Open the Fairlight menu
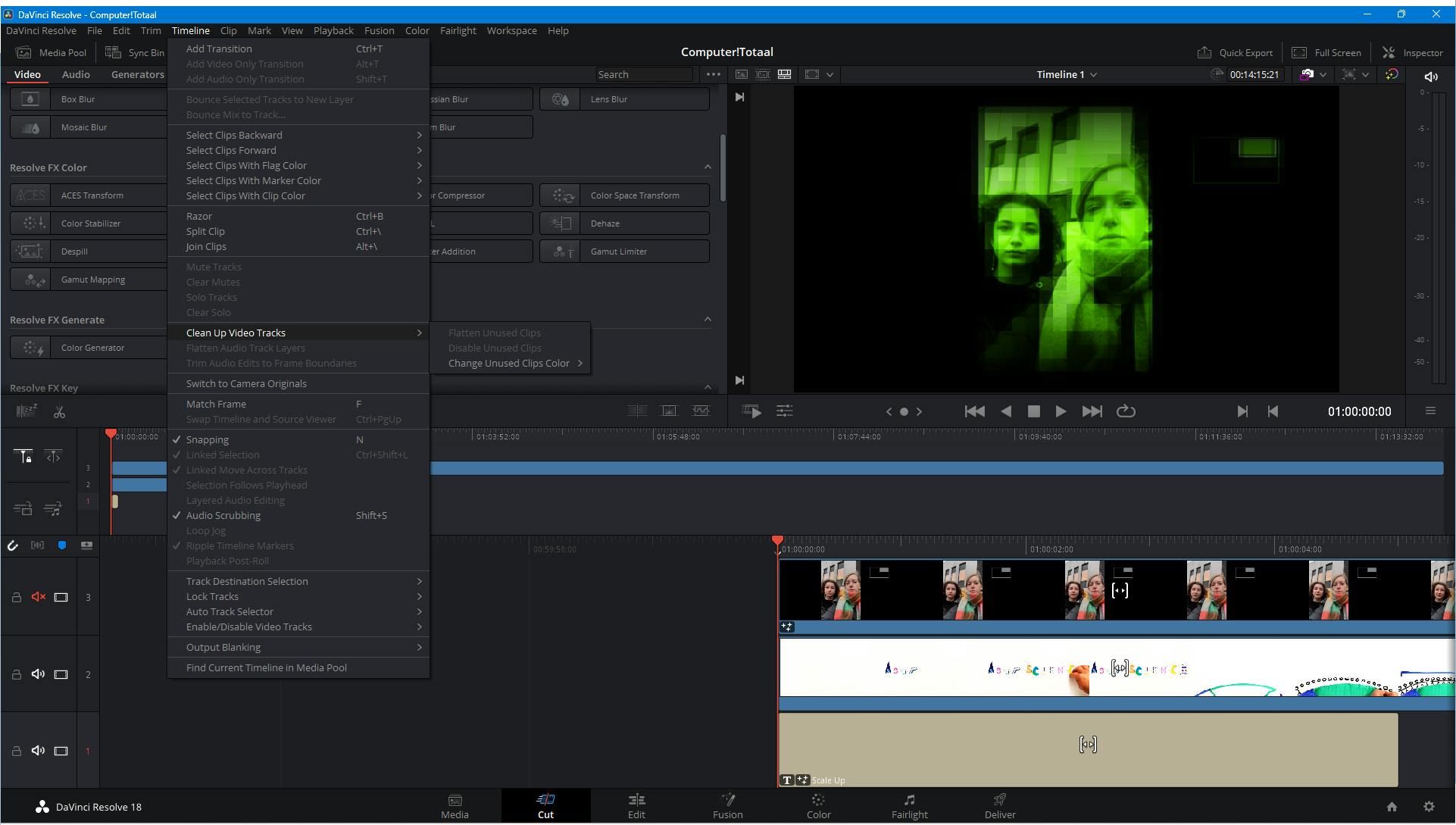1456x825 pixels. pos(458,31)
